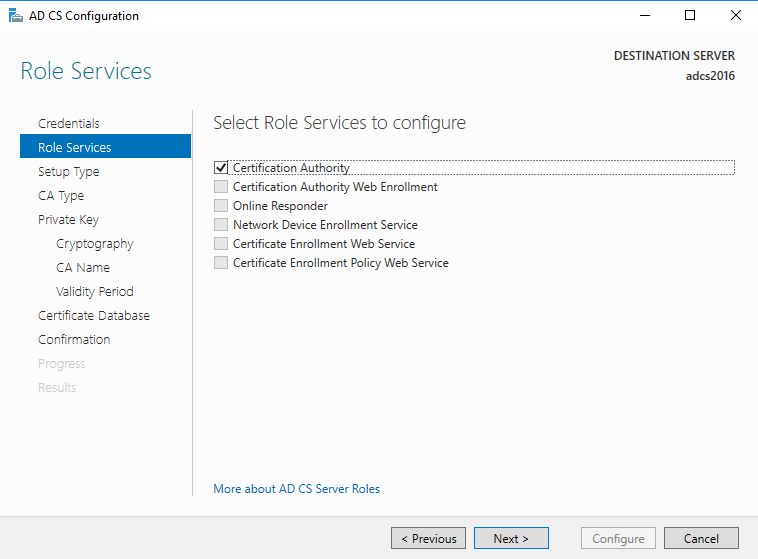The height and width of the screenshot is (559, 758).
Task: Enable Certificate Enrollment Policy Web Service
Action: pos(221,263)
